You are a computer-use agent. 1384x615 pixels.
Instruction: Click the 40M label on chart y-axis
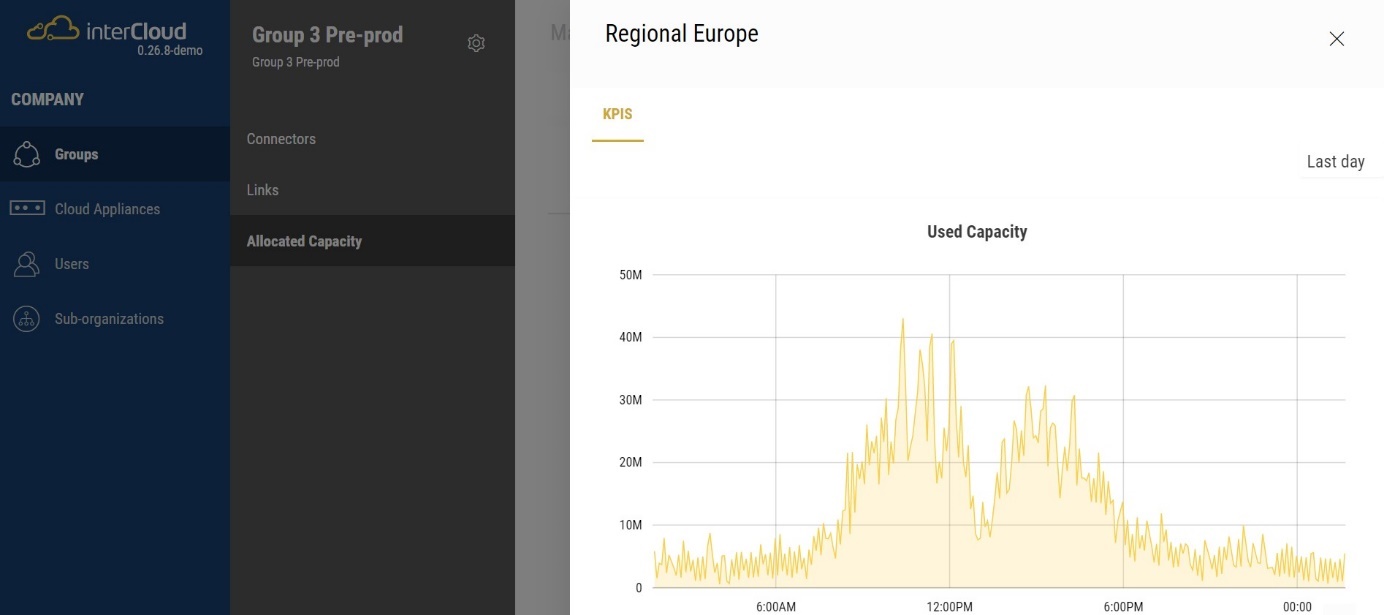631,337
